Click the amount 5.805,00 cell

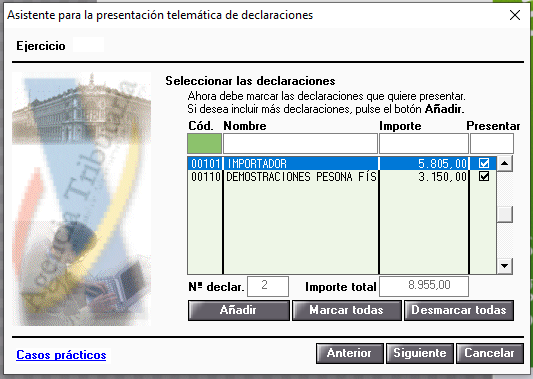click(x=424, y=163)
